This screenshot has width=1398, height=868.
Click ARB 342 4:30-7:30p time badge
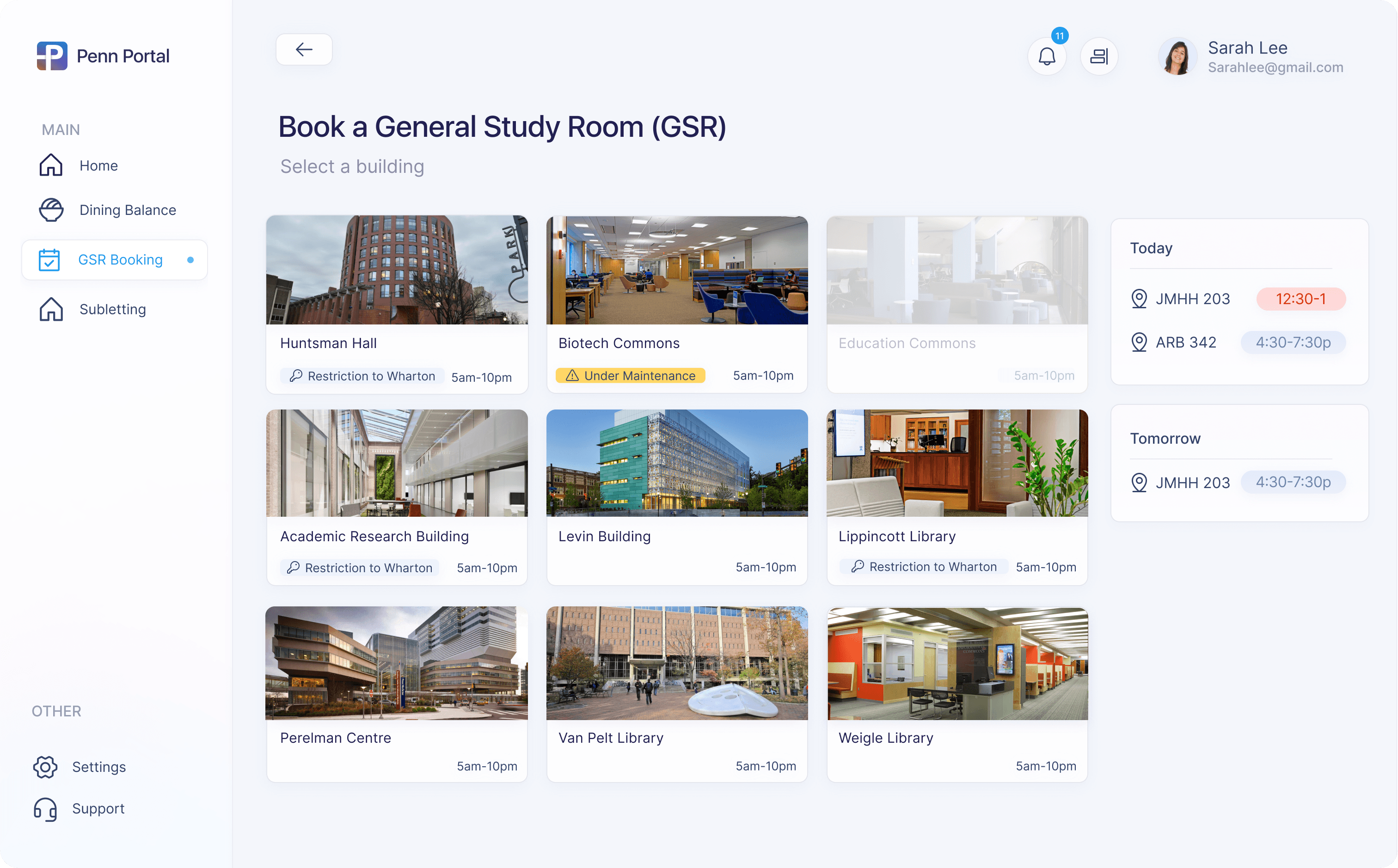pos(1293,342)
